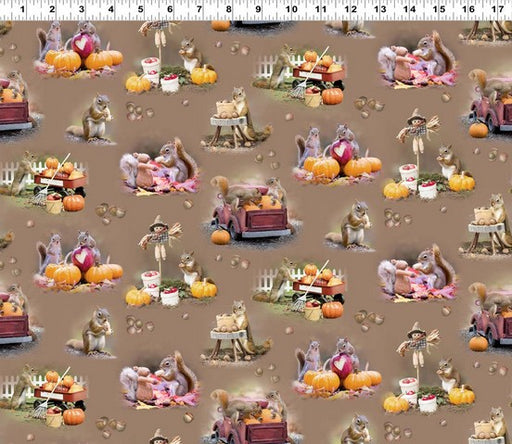The width and height of the screenshot is (512, 444).
Task: Click the number 5 on the ruler
Action: pyautogui.click(x=140, y=9)
